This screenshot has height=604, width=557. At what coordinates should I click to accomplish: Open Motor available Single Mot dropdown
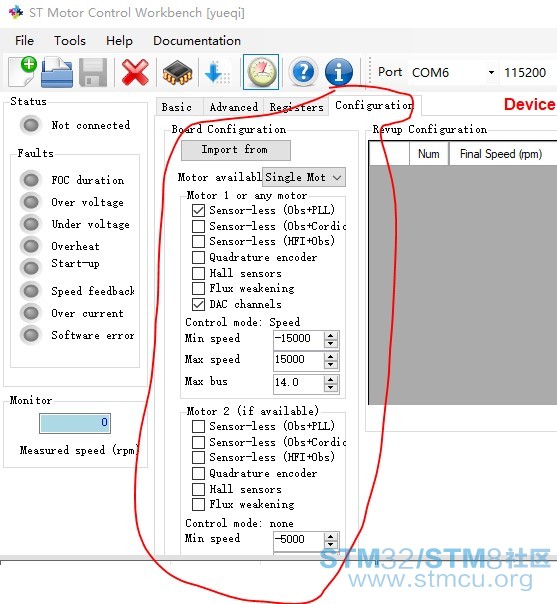tap(304, 177)
